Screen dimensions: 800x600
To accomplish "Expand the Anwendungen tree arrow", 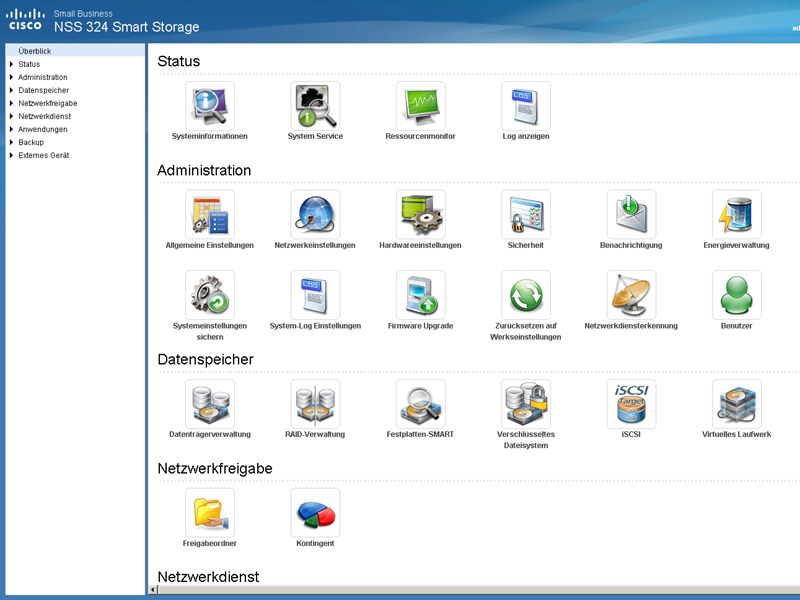I will click(x=11, y=129).
